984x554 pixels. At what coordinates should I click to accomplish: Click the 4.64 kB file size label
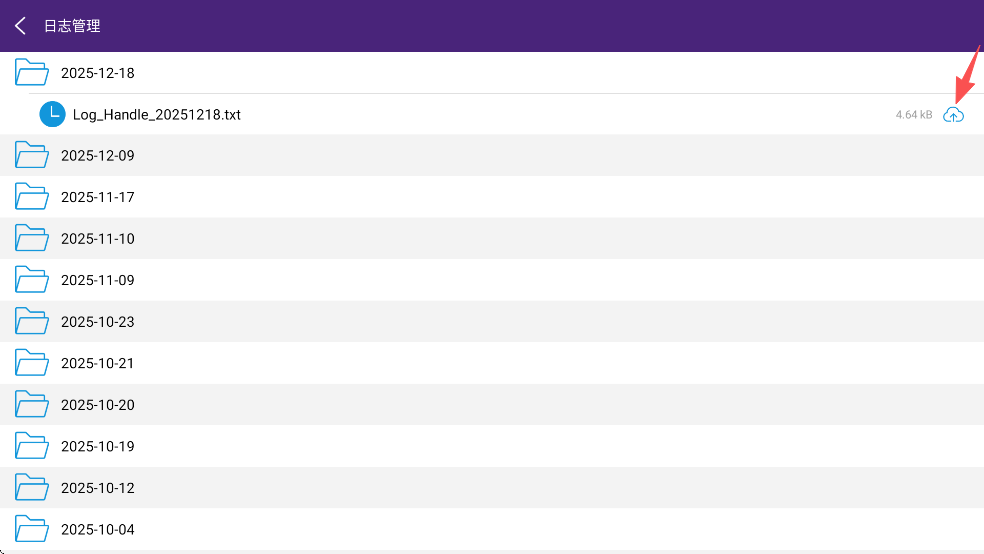pos(914,115)
